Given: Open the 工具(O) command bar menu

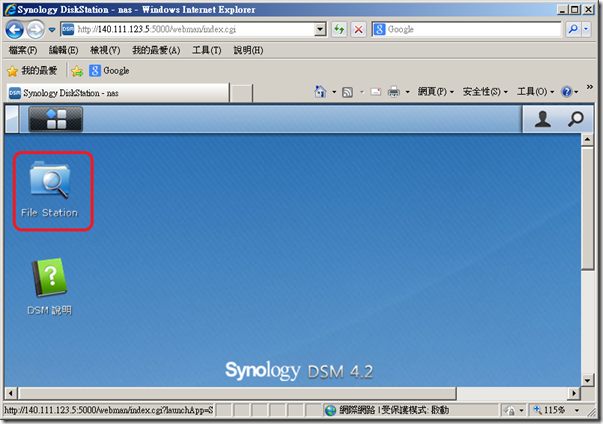Looking at the screenshot, I should pyautogui.click(x=535, y=92).
